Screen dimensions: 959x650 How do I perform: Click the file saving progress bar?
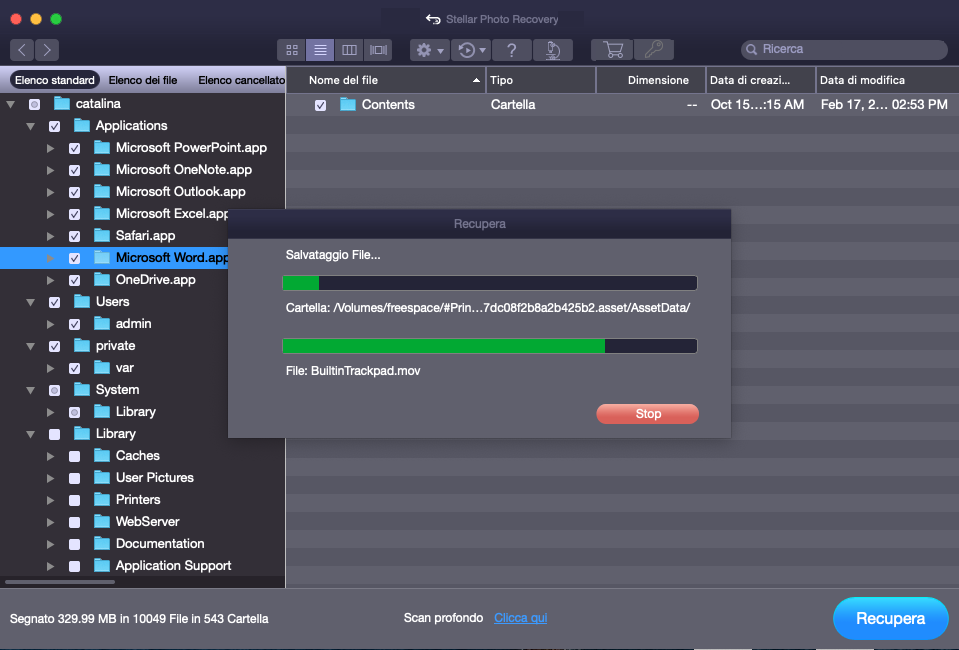point(489,346)
